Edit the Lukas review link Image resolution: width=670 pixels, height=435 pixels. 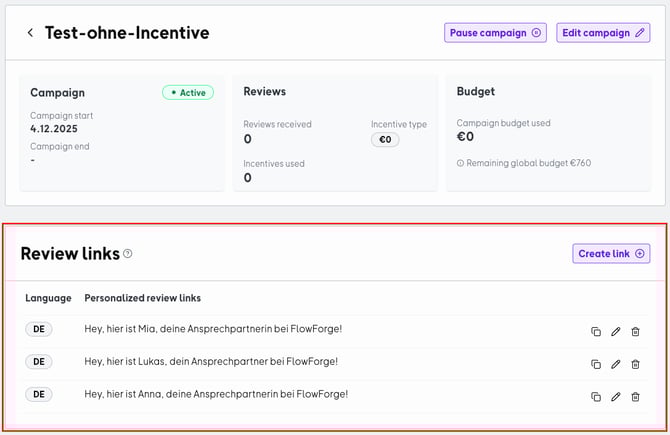[x=616, y=364]
